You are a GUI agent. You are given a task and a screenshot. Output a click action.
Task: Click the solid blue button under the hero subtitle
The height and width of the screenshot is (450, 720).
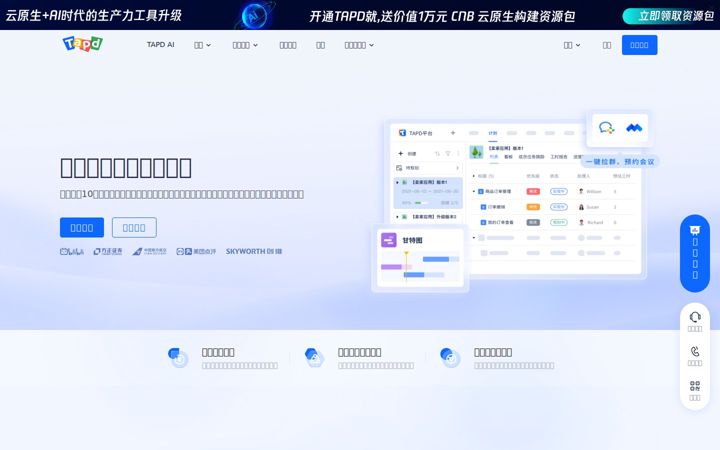tap(82, 227)
